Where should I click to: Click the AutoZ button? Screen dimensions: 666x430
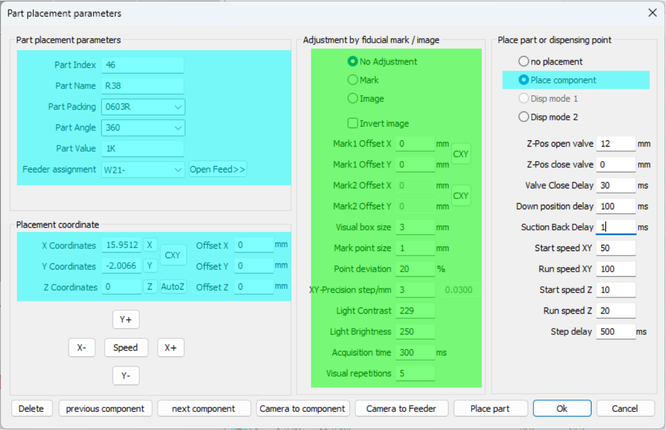(x=172, y=286)
